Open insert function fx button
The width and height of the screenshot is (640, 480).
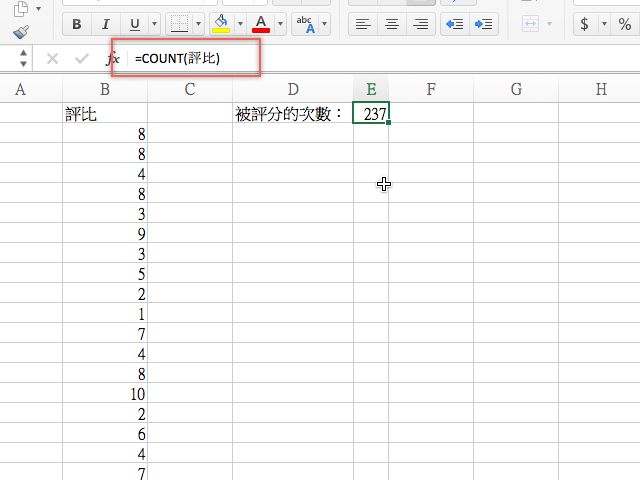click(x=113, y=59)
